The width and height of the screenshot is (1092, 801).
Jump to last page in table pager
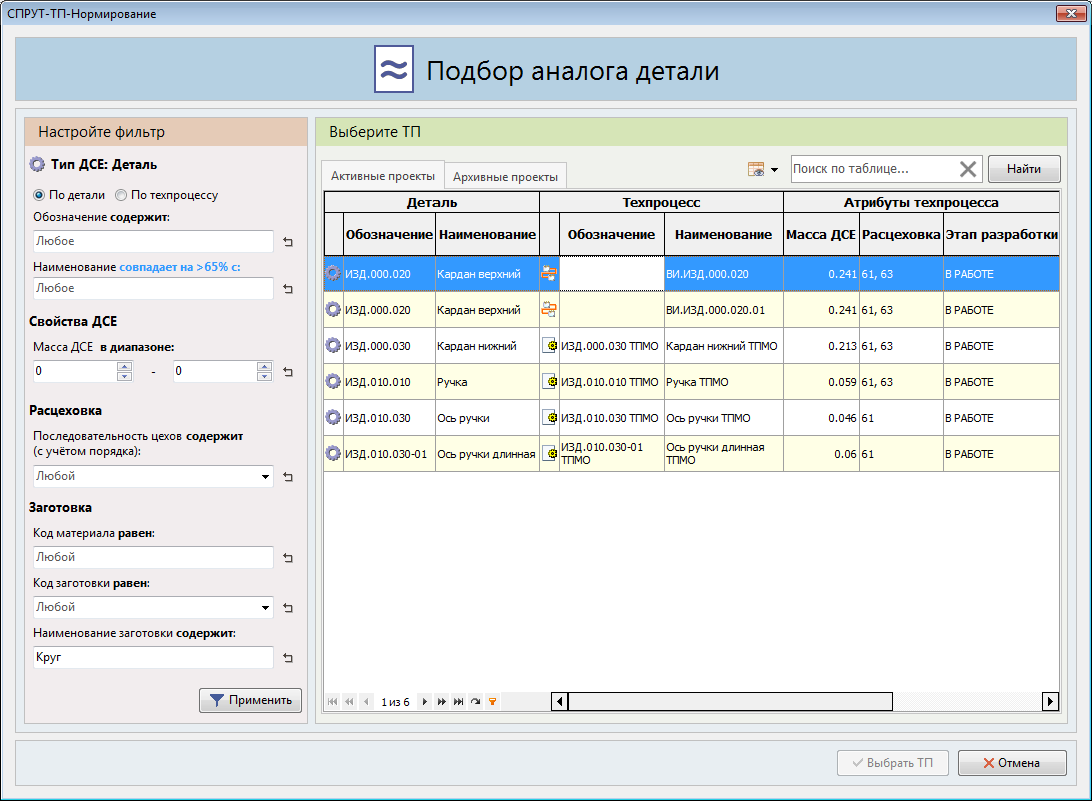pos(458,702)
